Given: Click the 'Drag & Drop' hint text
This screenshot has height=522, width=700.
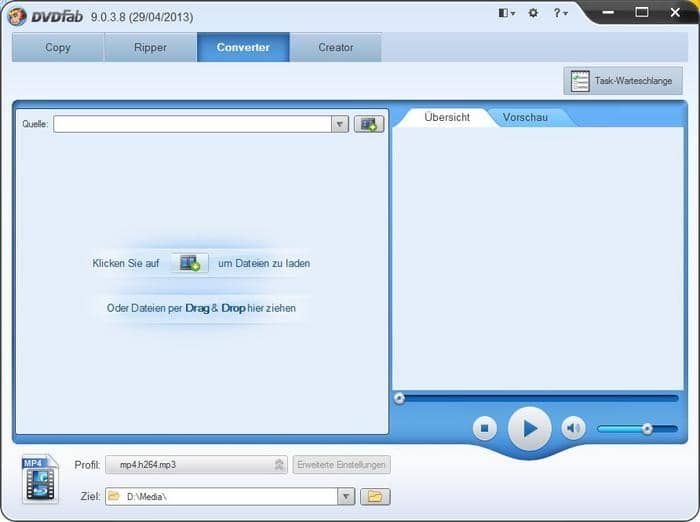Looking at the screenshot, I should (215, 308).
